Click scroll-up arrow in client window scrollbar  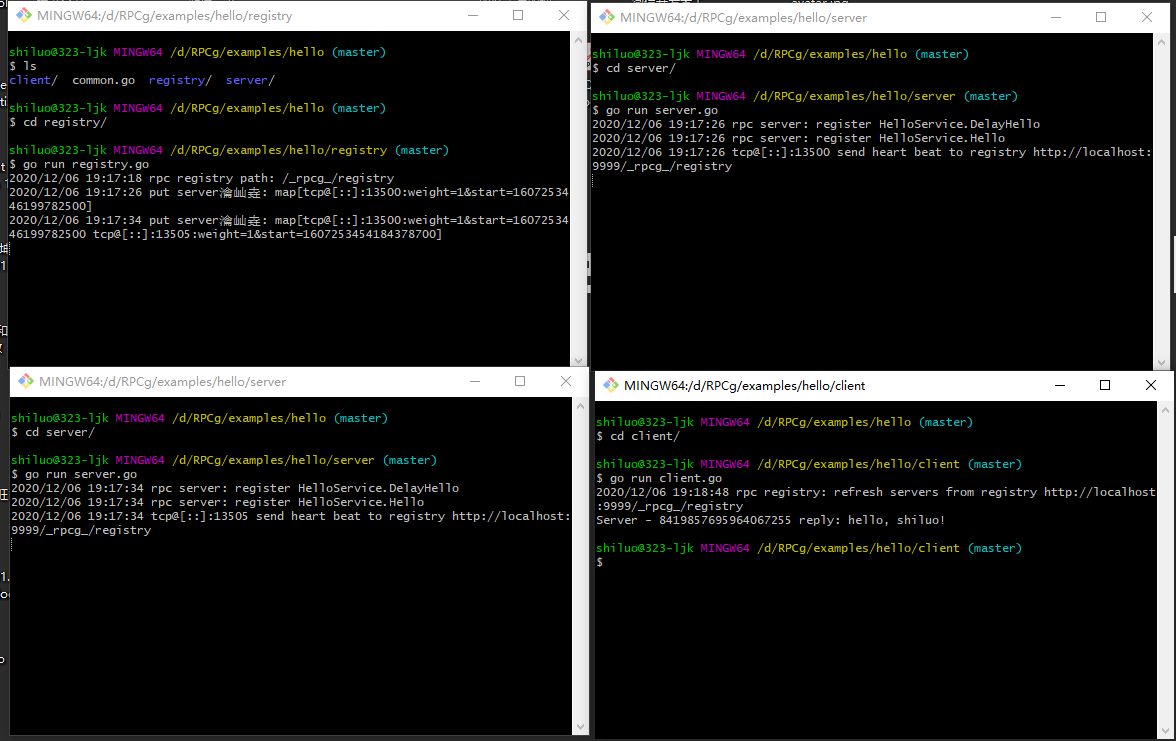click(x=1166, y=410)
